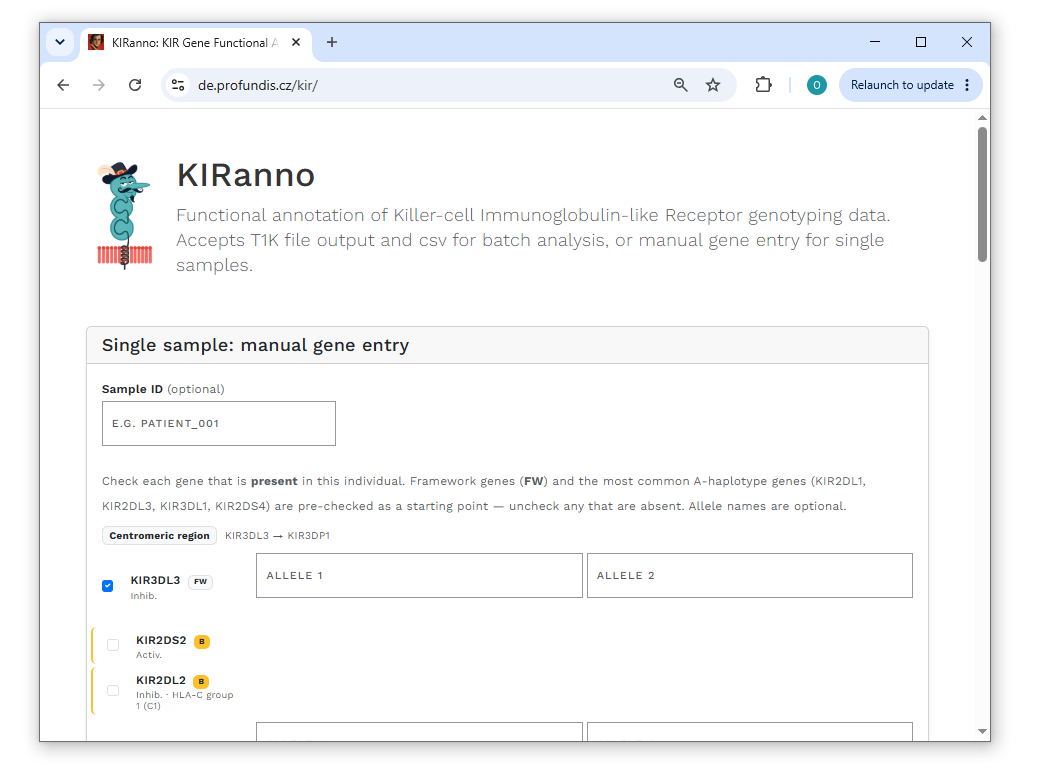Open the Chrome three-dot menu
The image size is (1039, 775).
coord(967,85)
